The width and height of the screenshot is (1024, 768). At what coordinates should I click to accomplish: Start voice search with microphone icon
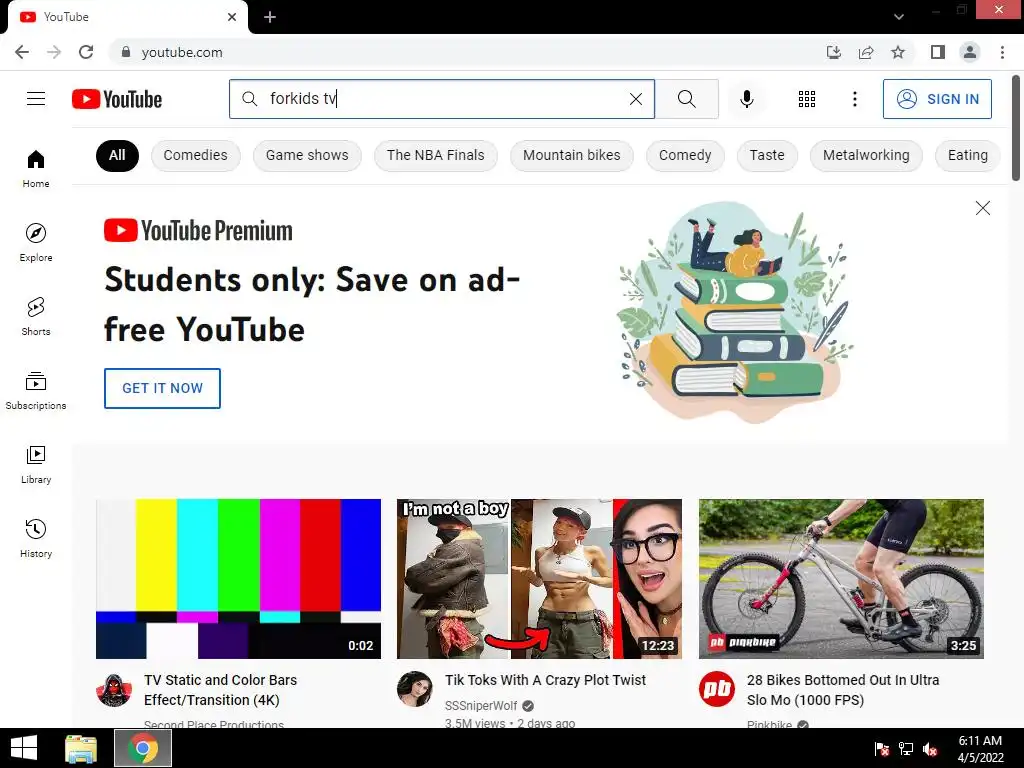pos(747,99)
